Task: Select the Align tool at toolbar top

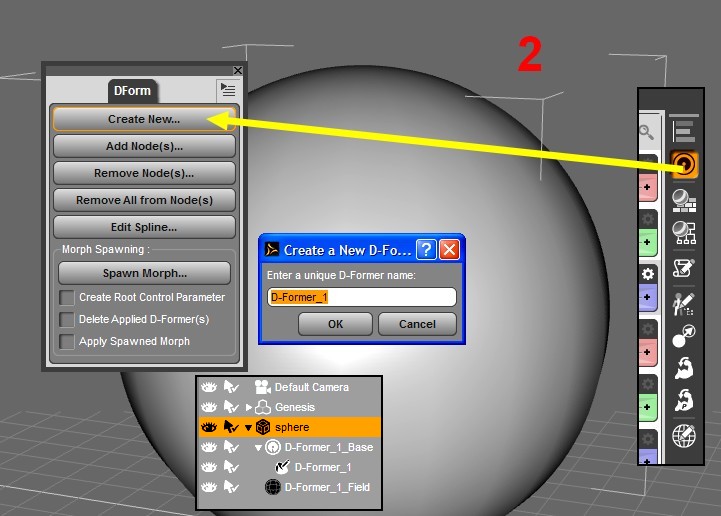Action: (x=684, y=129)
